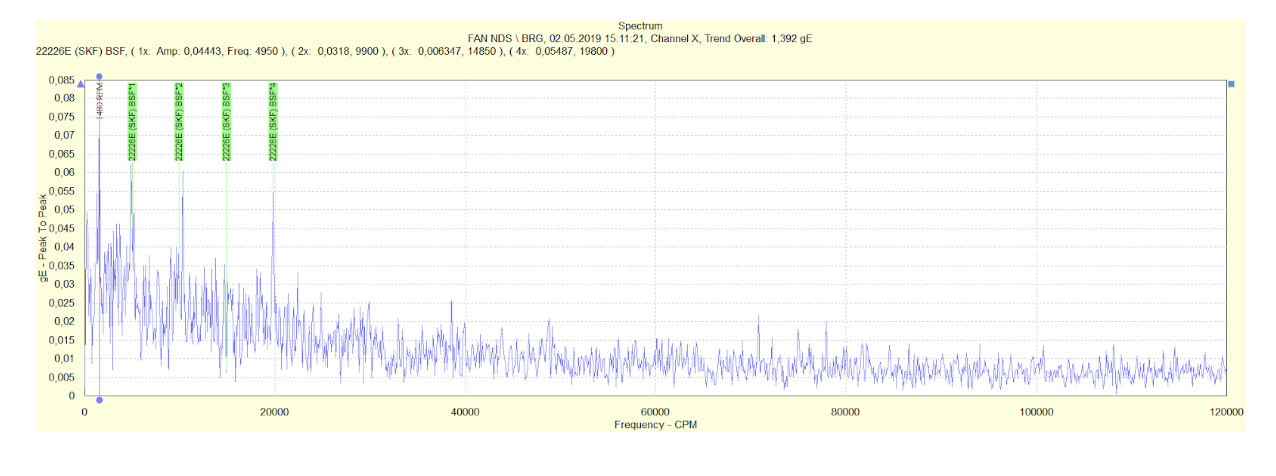Click the 120000 tick on frequency axis
1276x476 pixels.
pyautogui.click(x=1226, y=412)
